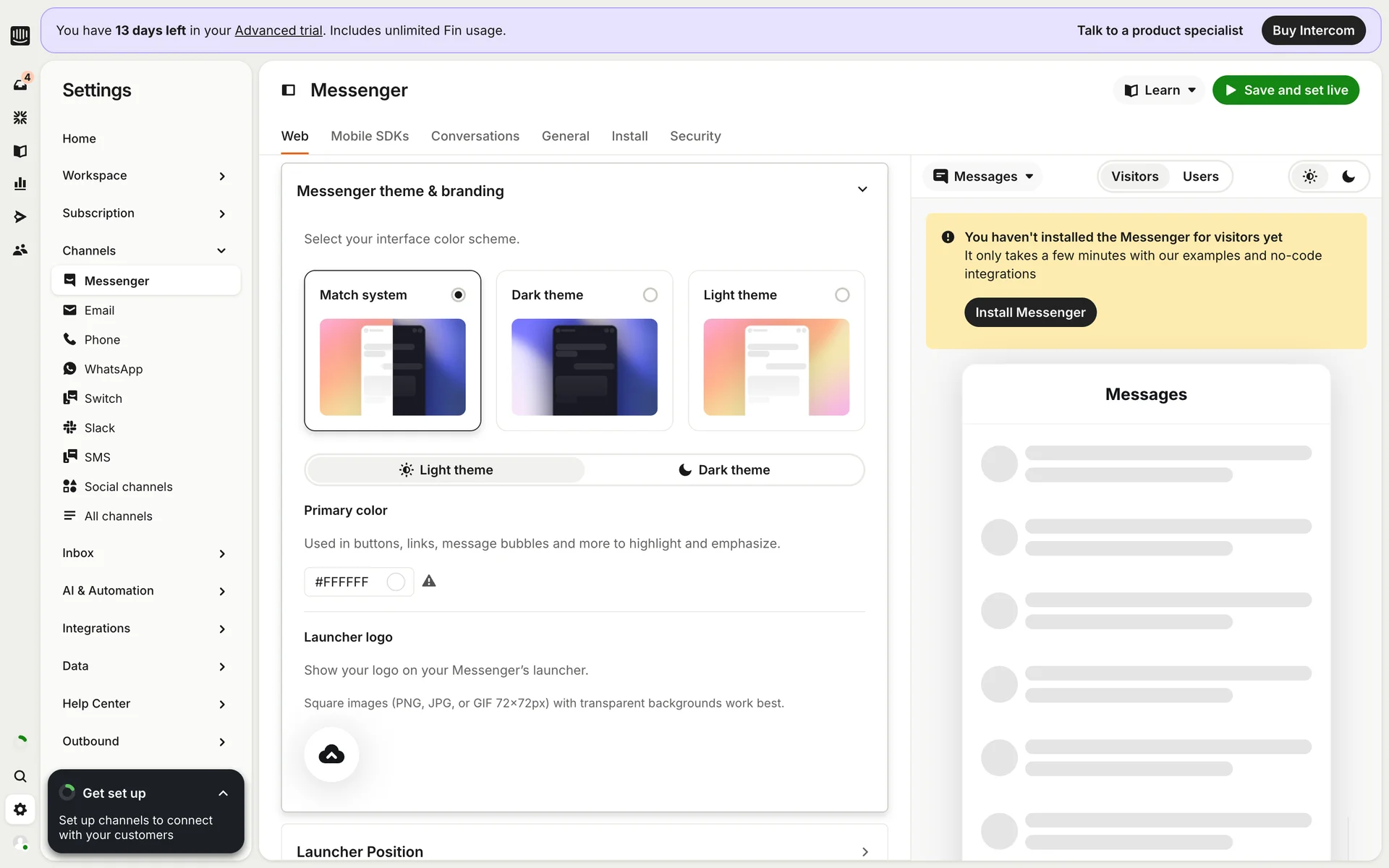Open the Messages preview dropdown

(983, 176)
